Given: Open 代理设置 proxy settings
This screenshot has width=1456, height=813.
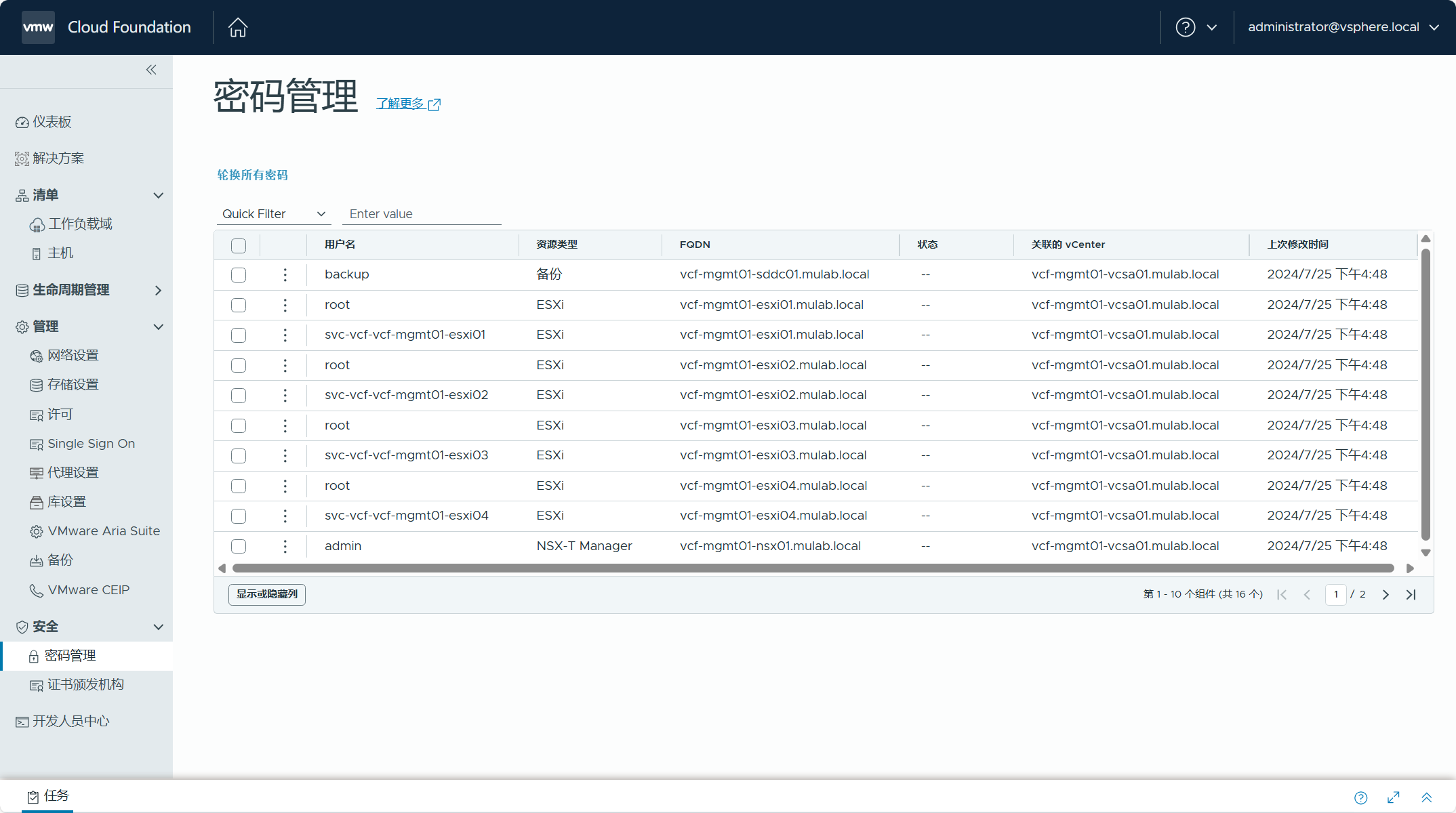Looking at the screenshot, I should 64,472.
